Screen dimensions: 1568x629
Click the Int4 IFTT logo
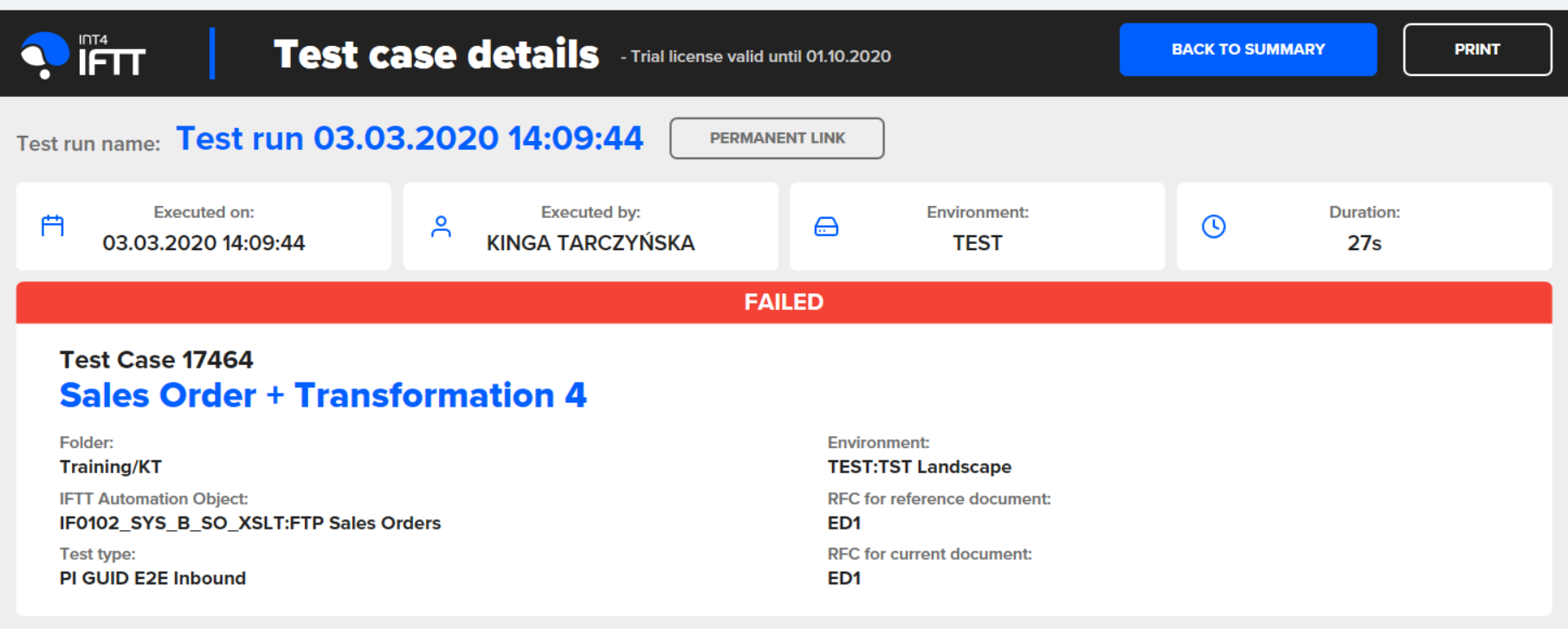pyautogui.click(x=83, y=55)
